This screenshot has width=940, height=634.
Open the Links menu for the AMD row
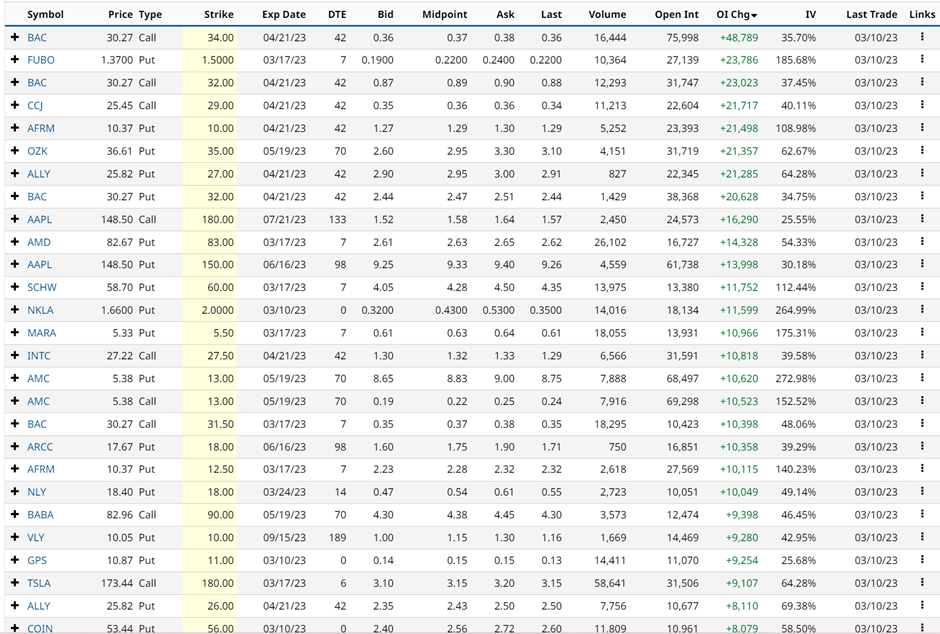coord(922,242)
